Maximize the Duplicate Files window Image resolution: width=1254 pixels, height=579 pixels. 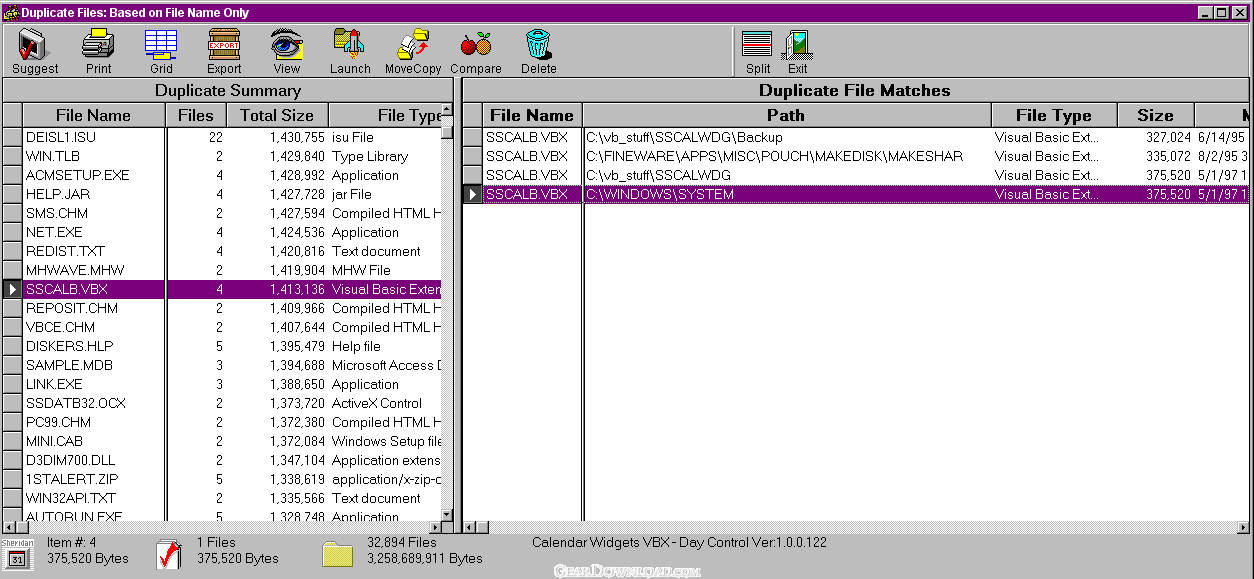click(1222, 12)
